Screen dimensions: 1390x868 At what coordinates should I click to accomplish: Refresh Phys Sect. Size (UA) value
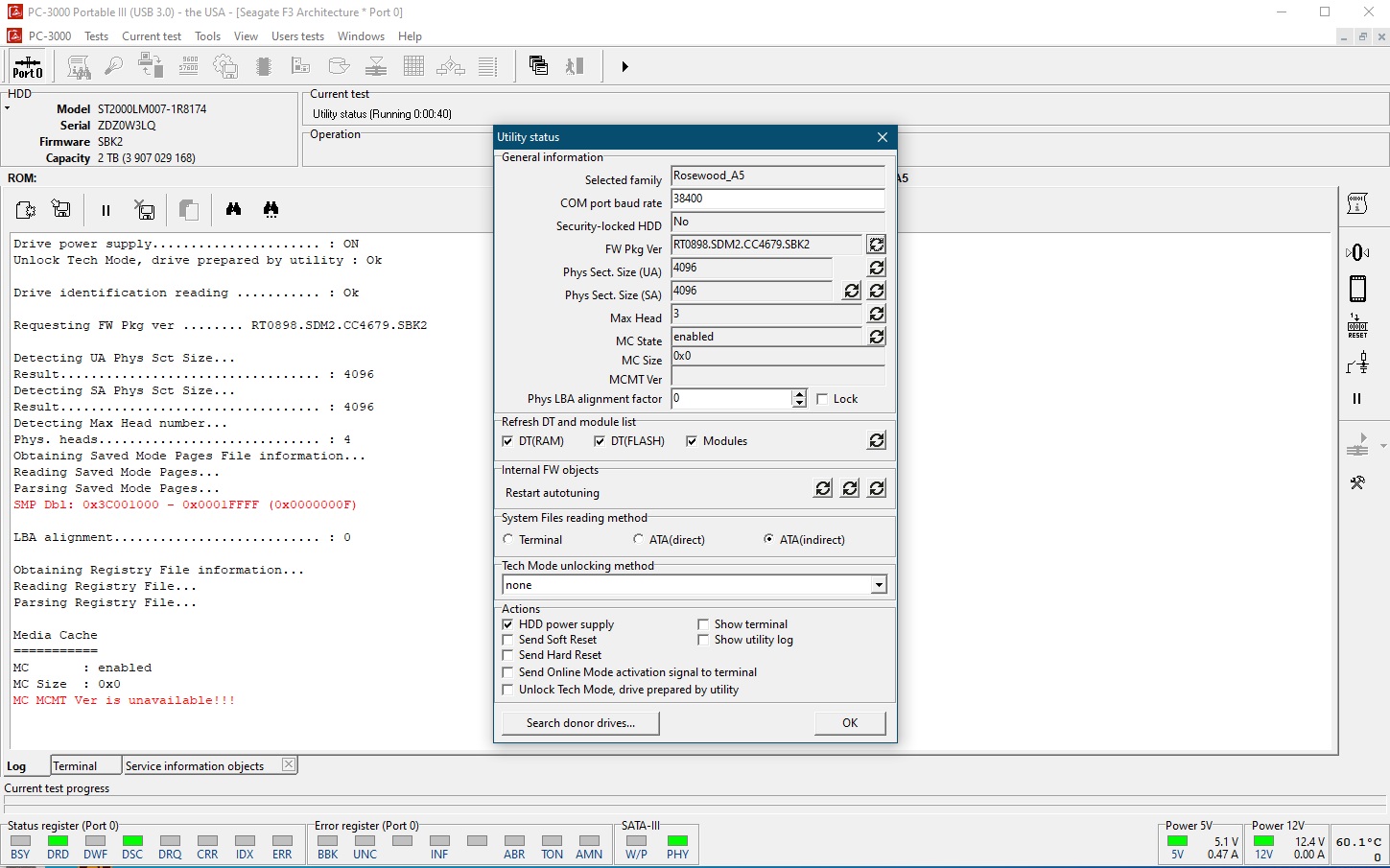(876, 268)
